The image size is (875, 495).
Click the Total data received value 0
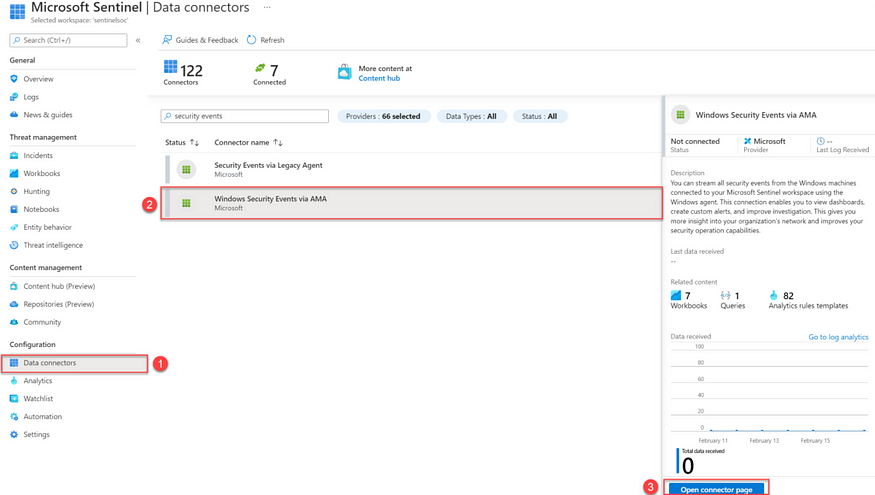click(688, 465)
